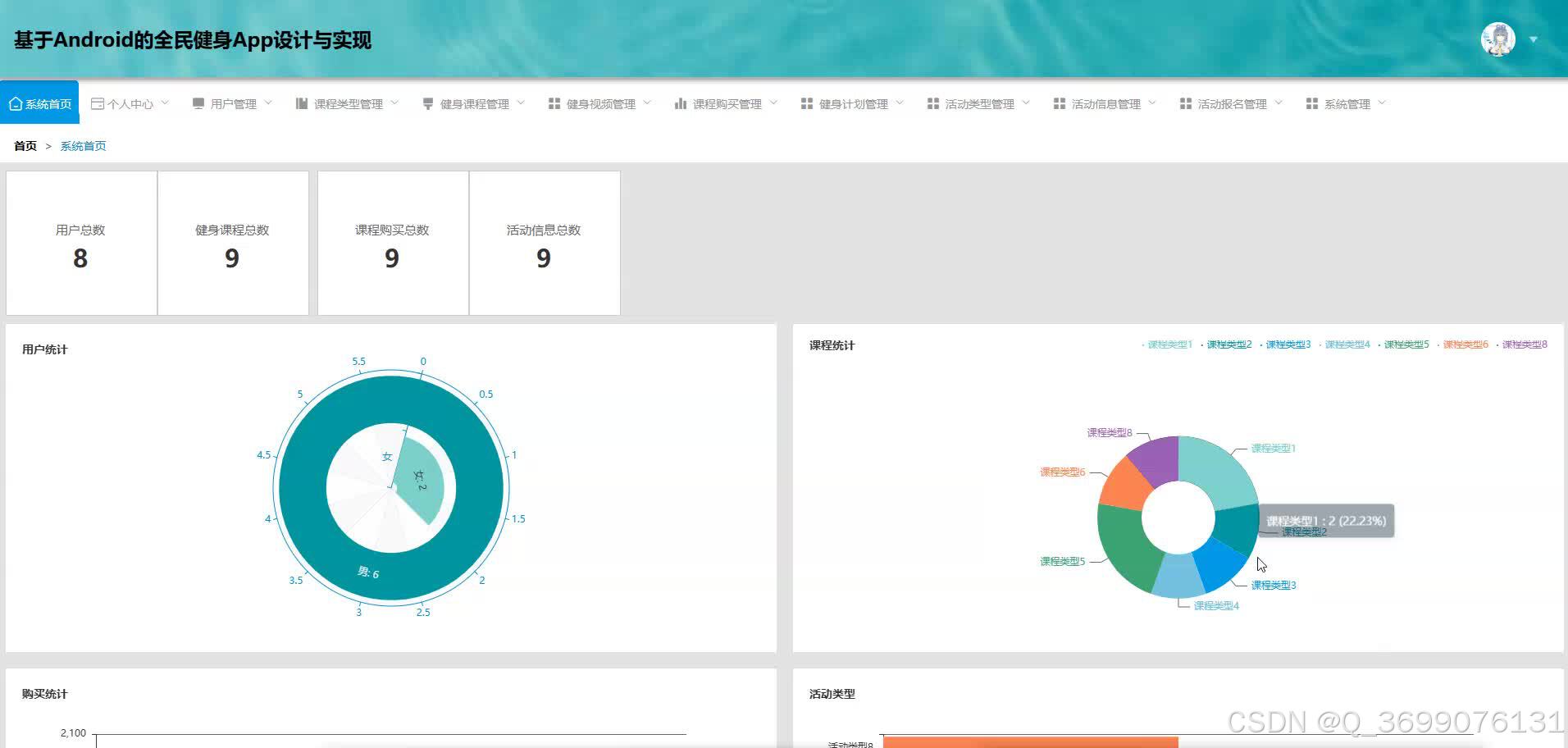Expand the 课程类型管理 chevron
The height and width of the screenshot is (748, 1568).
[394, 103]
